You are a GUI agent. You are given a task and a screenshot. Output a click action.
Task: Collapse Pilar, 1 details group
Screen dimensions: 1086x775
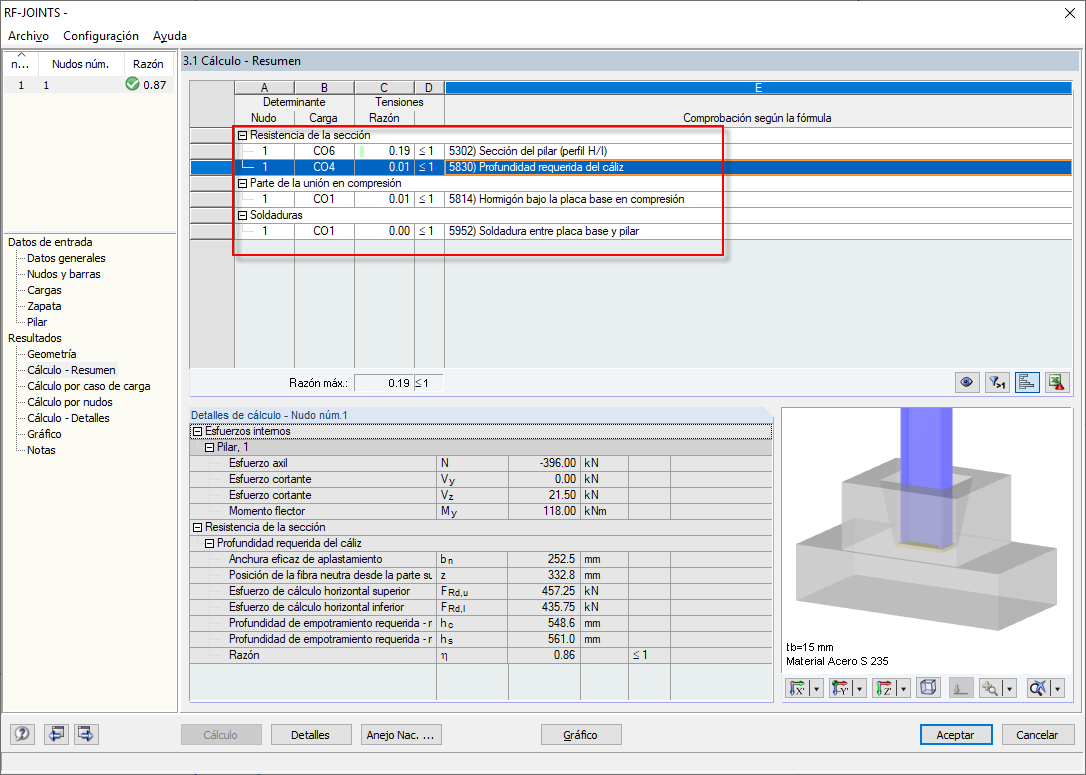pos(209,447)
